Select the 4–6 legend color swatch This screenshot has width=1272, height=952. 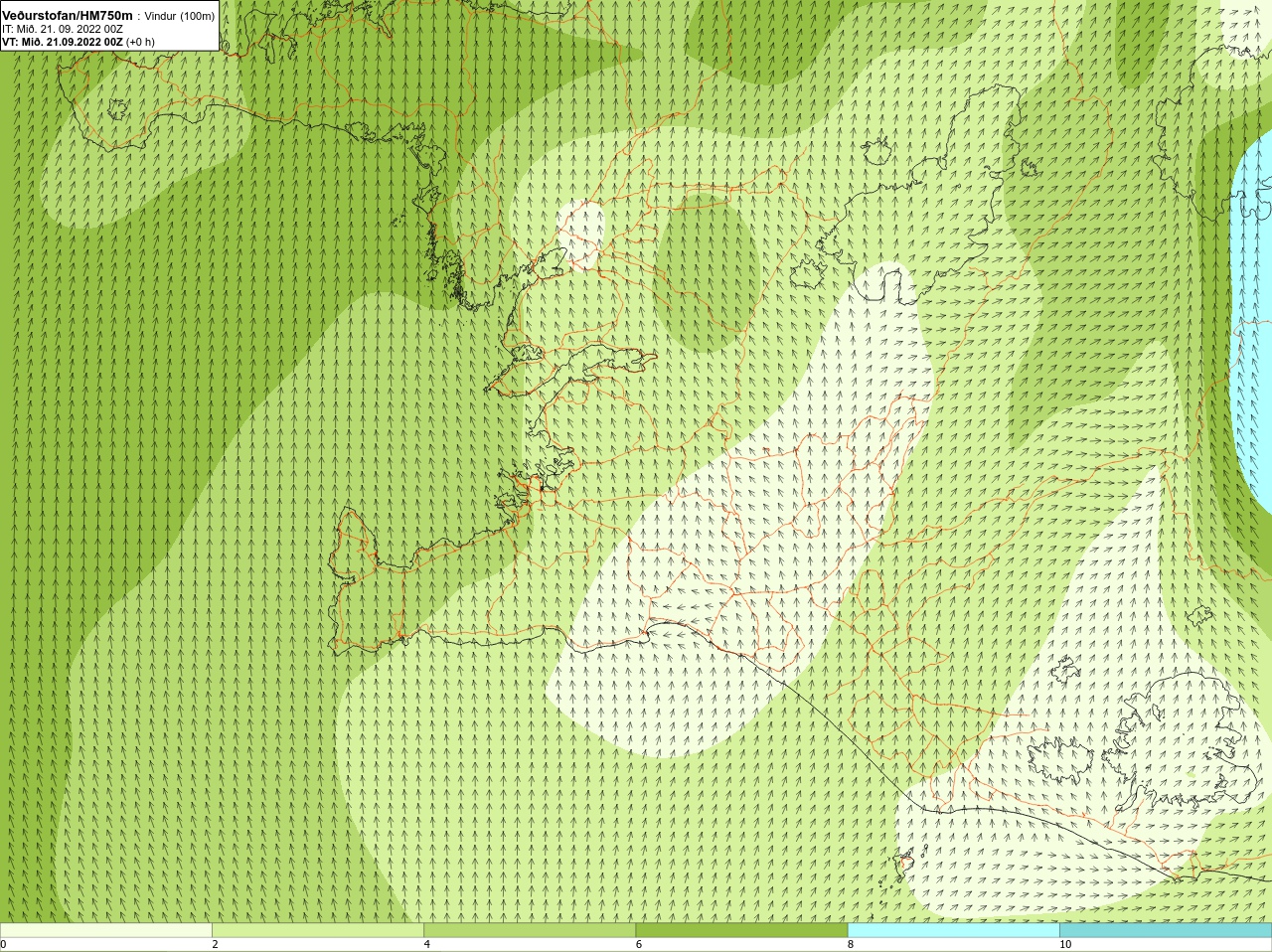pyautogui.click(x=529, y=930)
